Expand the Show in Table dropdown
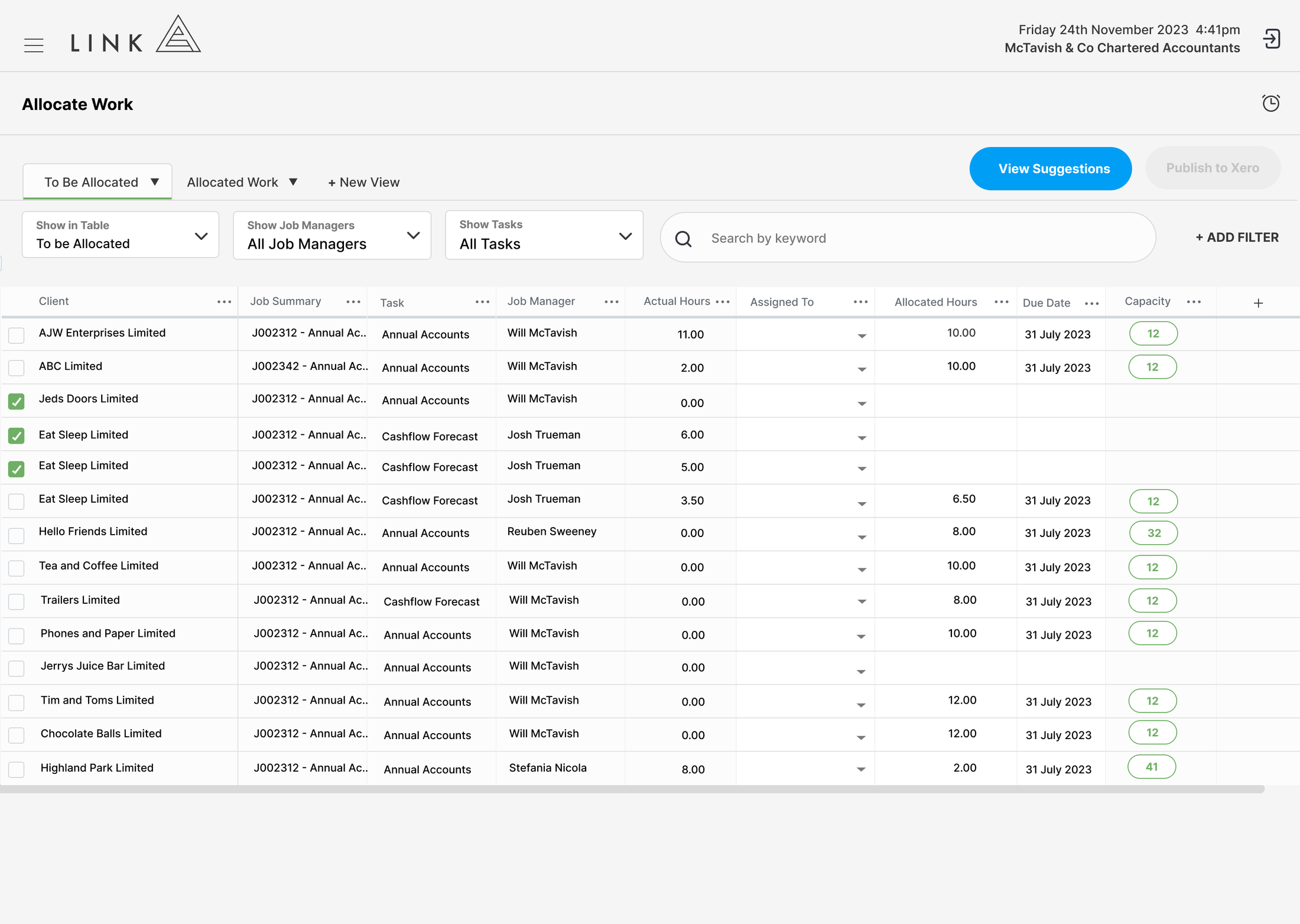Screen dimensions: 1300x924 pyautogui.click(x=121, y=235)
